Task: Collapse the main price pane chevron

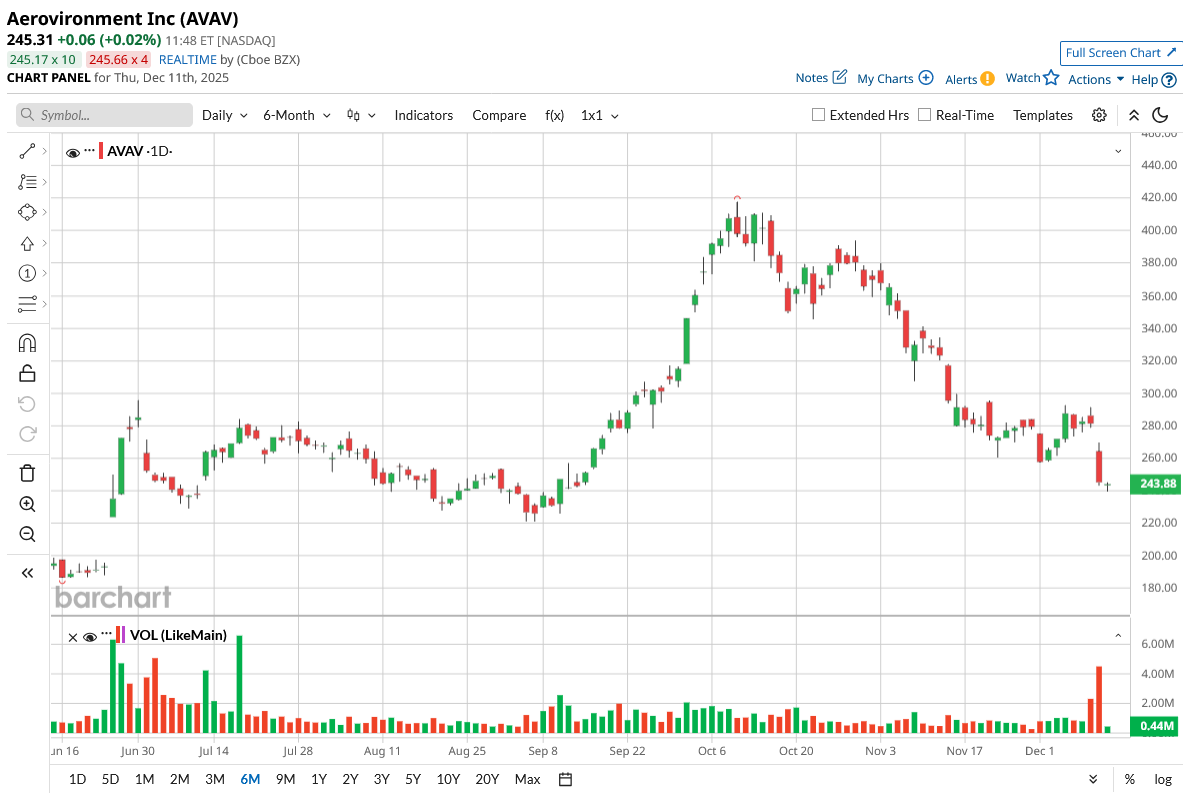Action: pyautogui.click(x=1118, y=152)
